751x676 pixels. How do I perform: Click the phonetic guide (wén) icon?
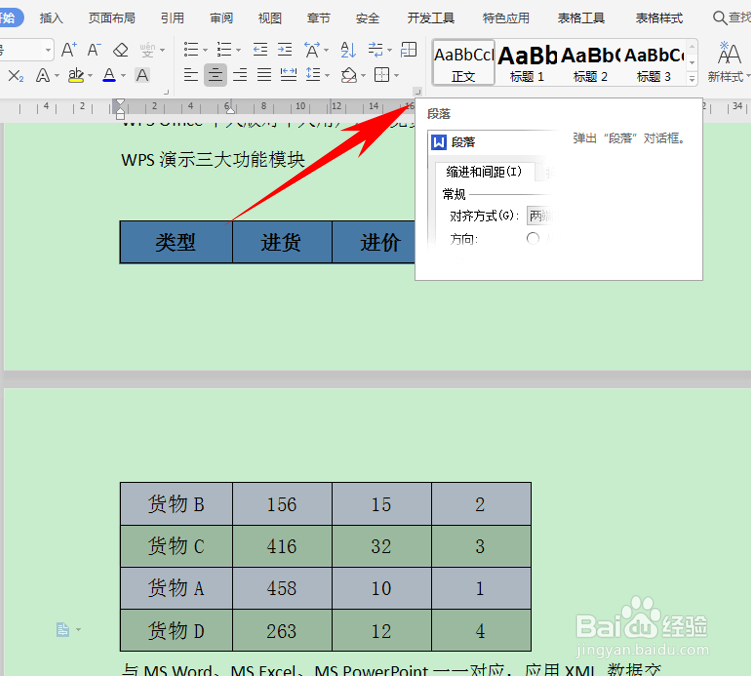click(147, 50)
